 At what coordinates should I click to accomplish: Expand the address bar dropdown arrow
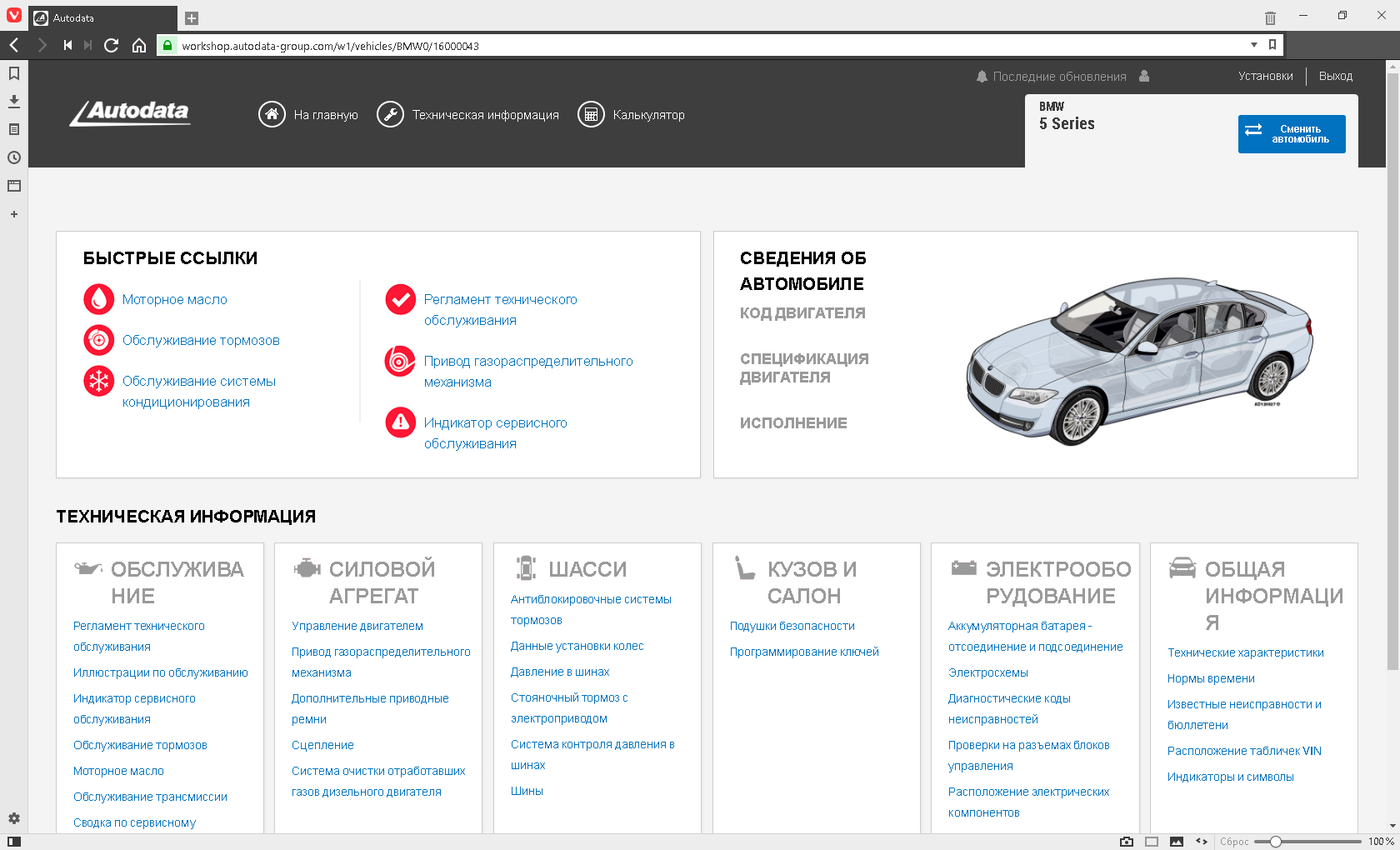1254,45
